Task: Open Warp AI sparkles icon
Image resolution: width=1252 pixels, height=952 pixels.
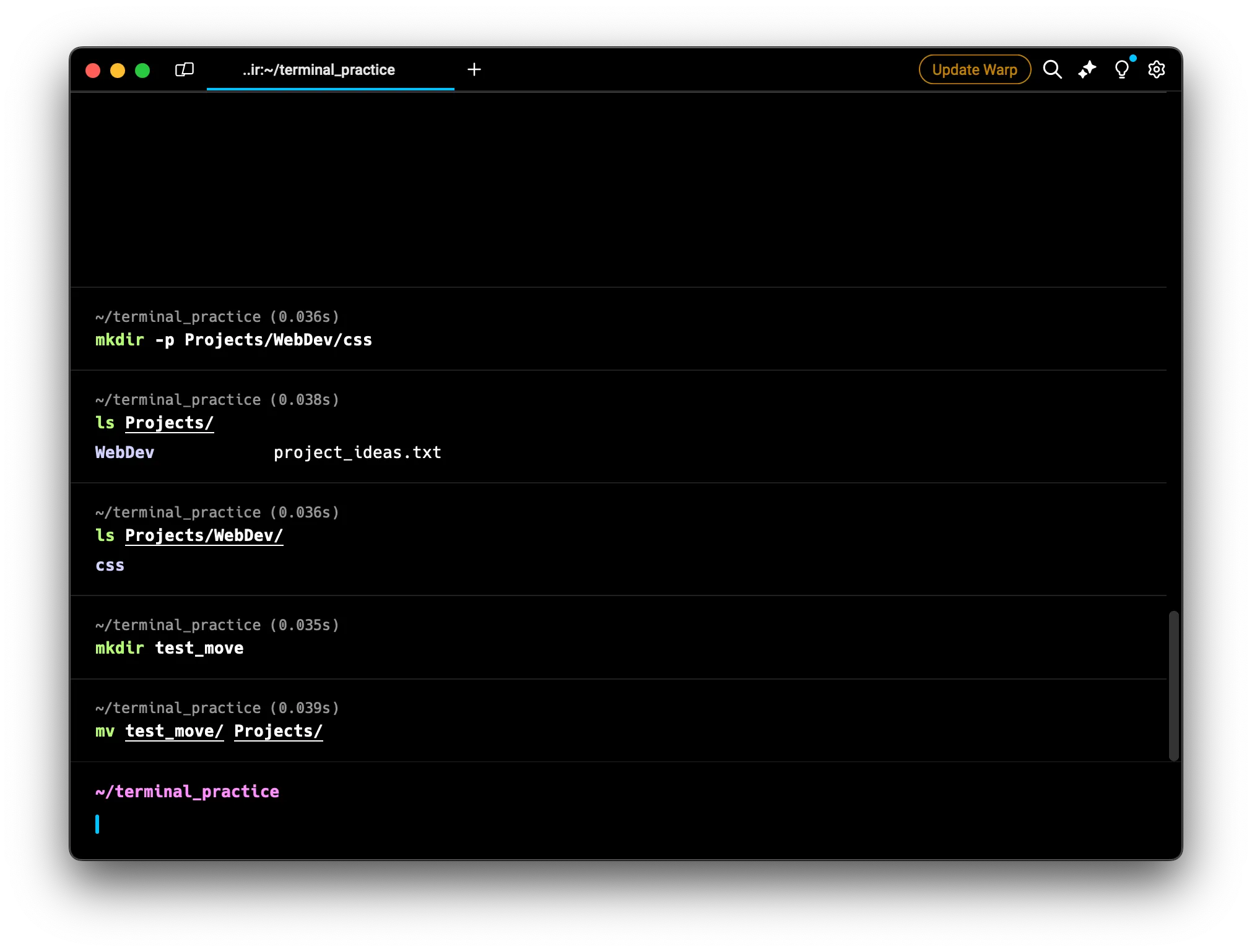Action: pyautogui.click(x=1087, y=69)
